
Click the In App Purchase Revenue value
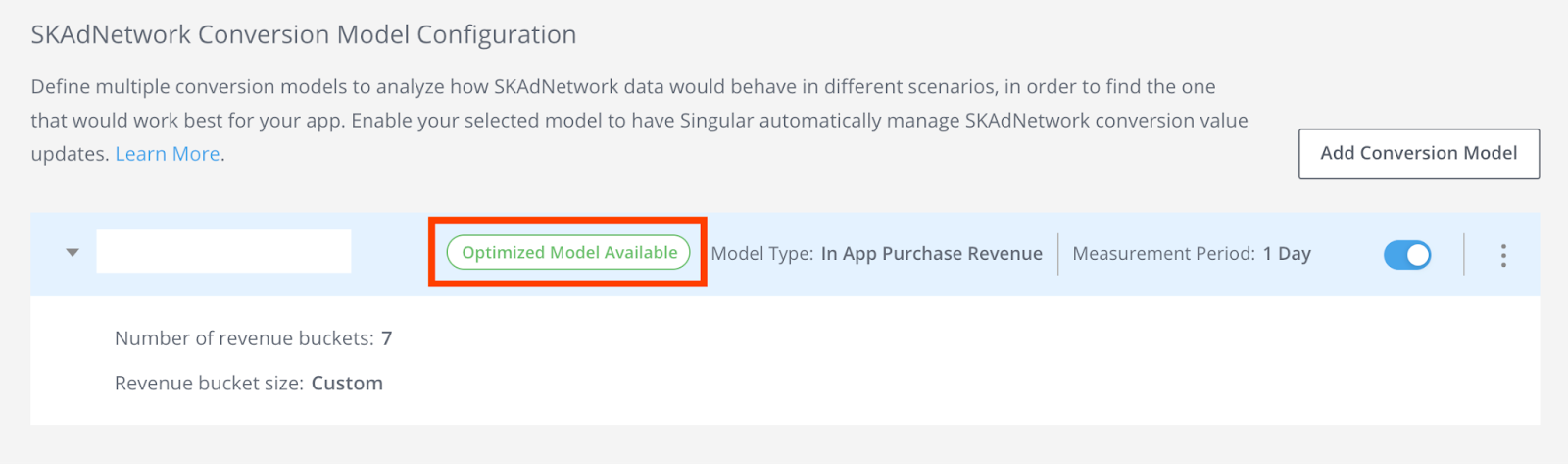[931, 254]
